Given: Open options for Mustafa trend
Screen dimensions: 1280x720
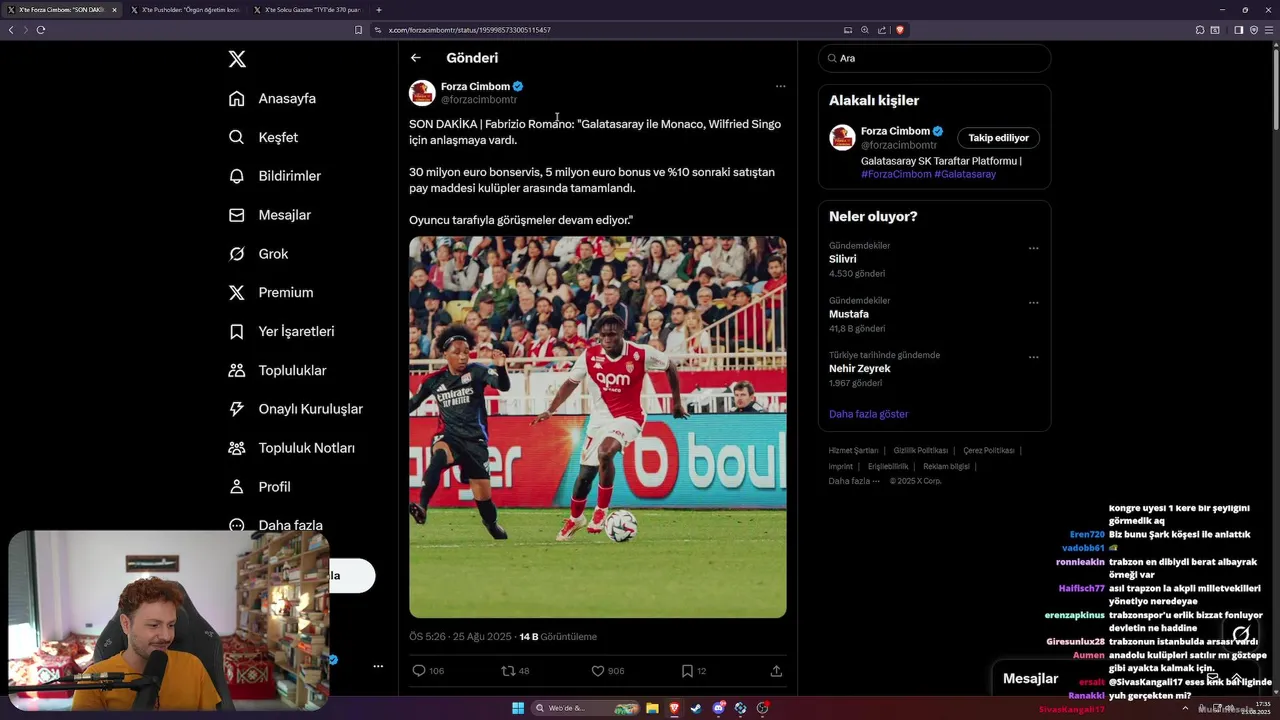Looking at the screenshot, I should [x=1034, y=302].
